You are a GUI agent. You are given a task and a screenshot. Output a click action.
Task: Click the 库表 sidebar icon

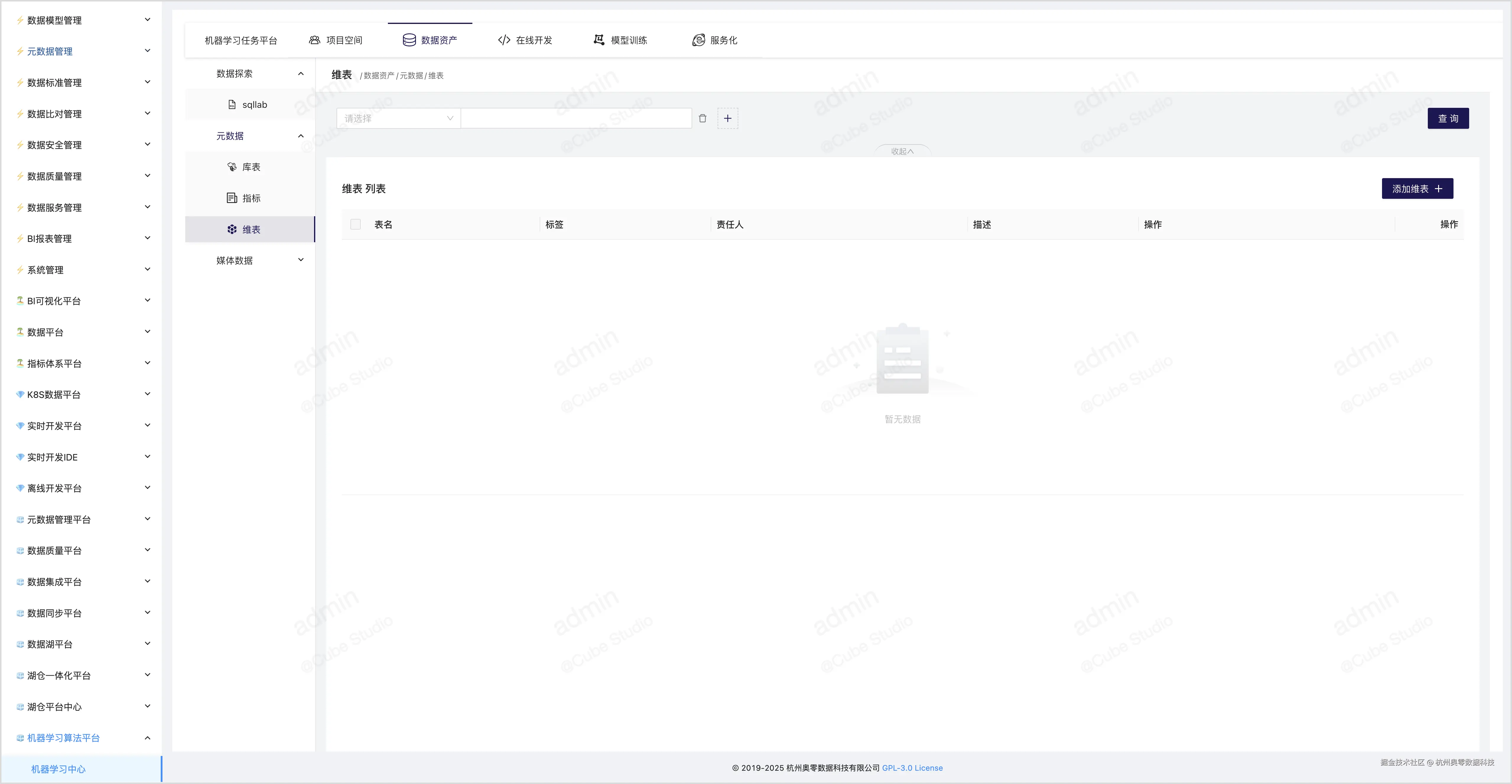click(x=232, y=167)
